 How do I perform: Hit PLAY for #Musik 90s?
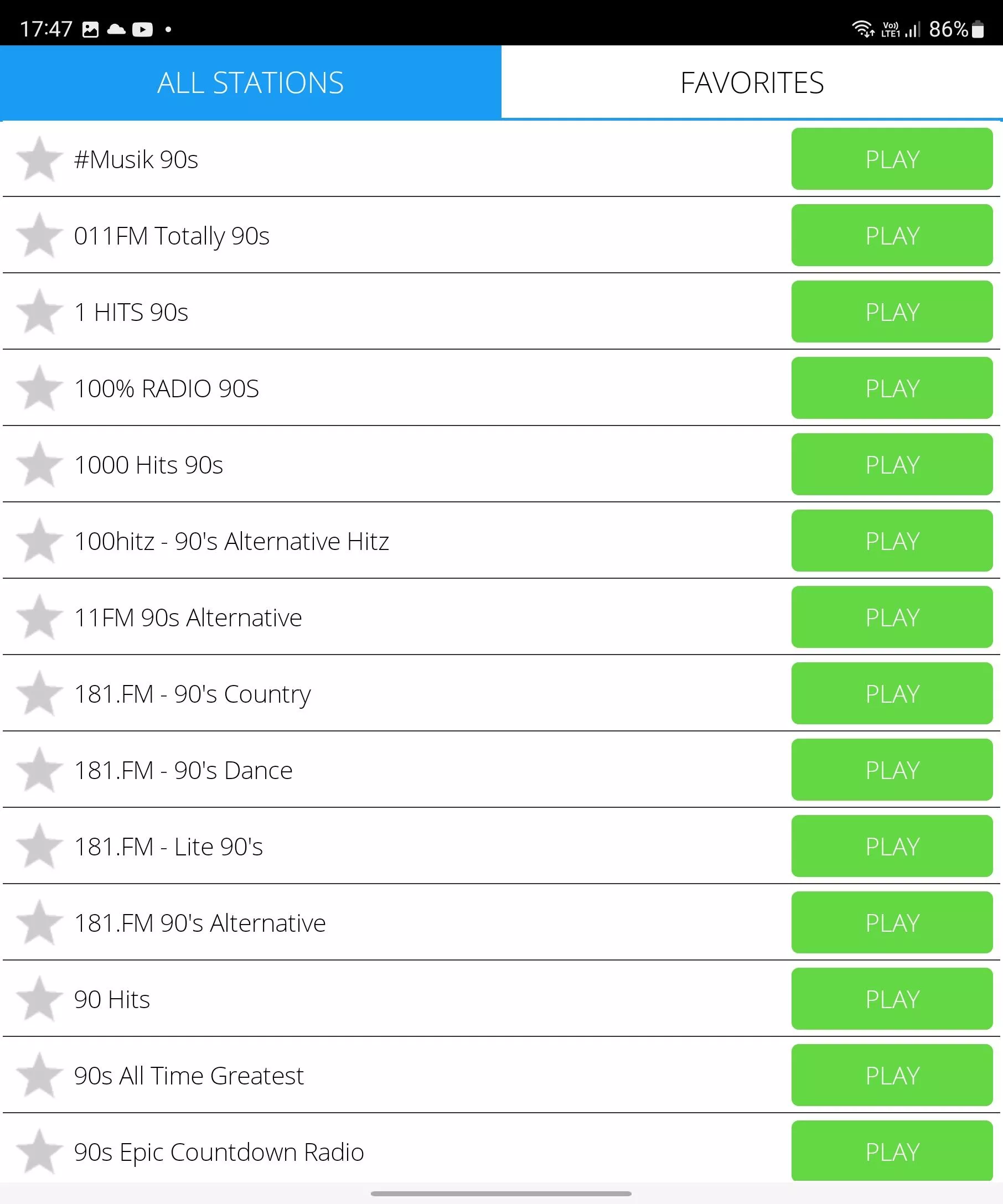pos(892,159)
